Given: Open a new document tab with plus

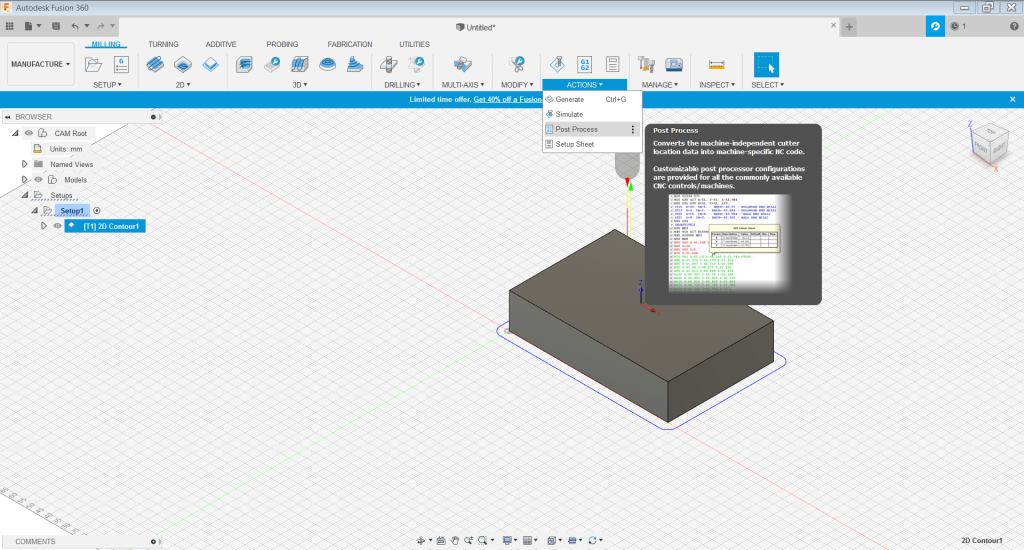Looking at the screenshot, I should coord(849,26).
